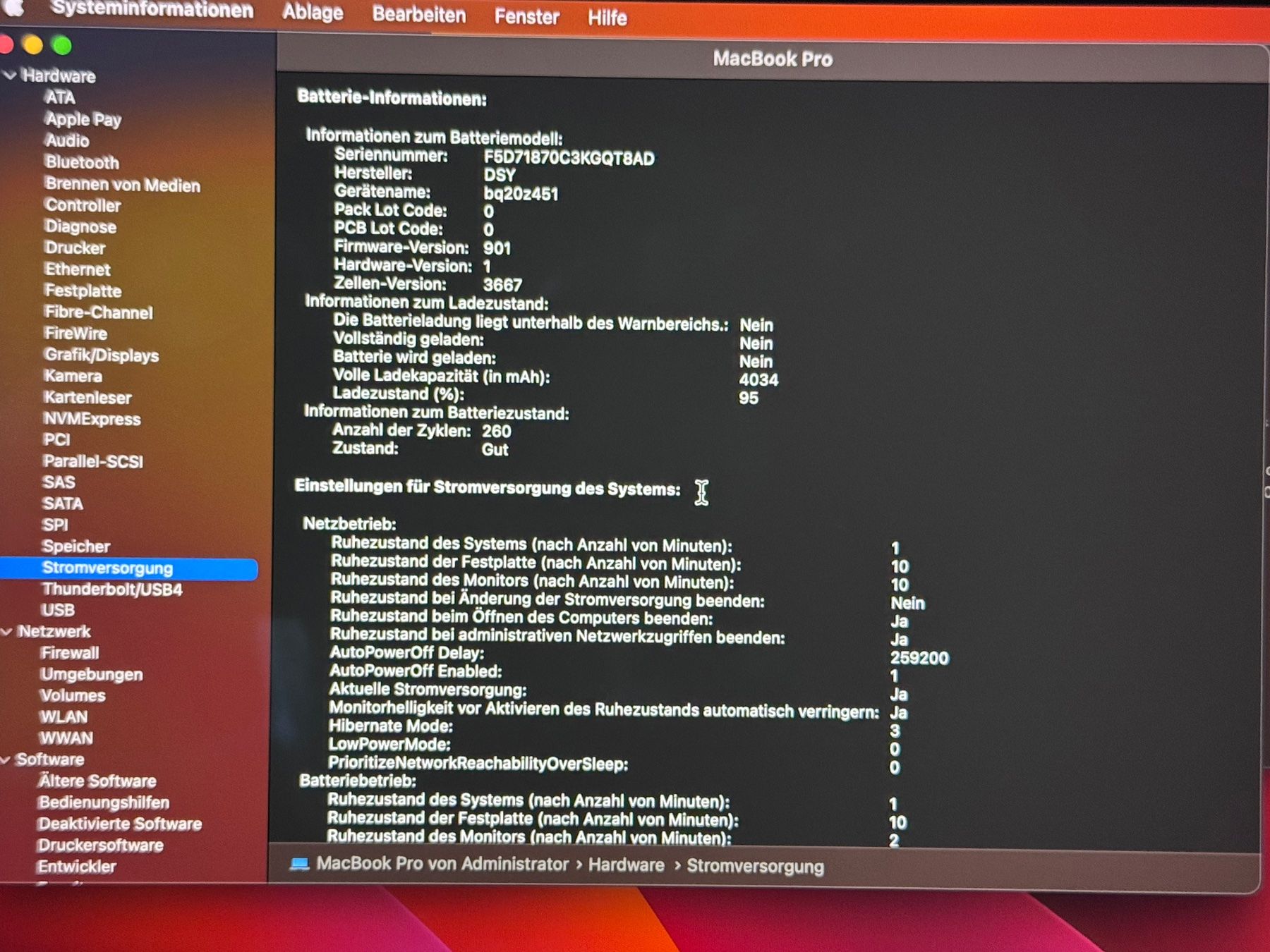This screenshot has height=952, width=1270.
Task: Select FireWire in the sidebar
Action: 75,334
